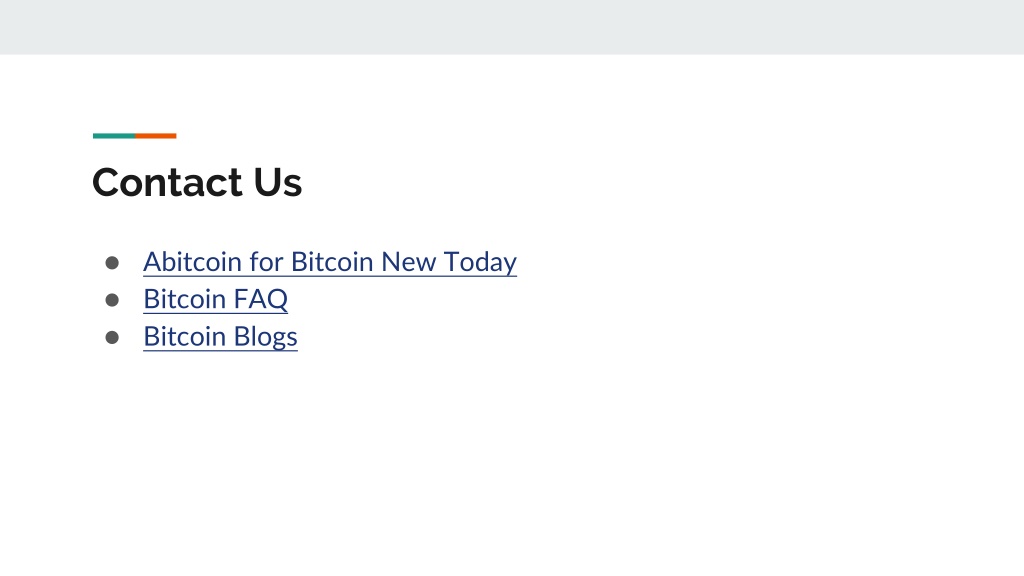
Task: Select the Contact Us heading
Action: (x=197, y=182)
